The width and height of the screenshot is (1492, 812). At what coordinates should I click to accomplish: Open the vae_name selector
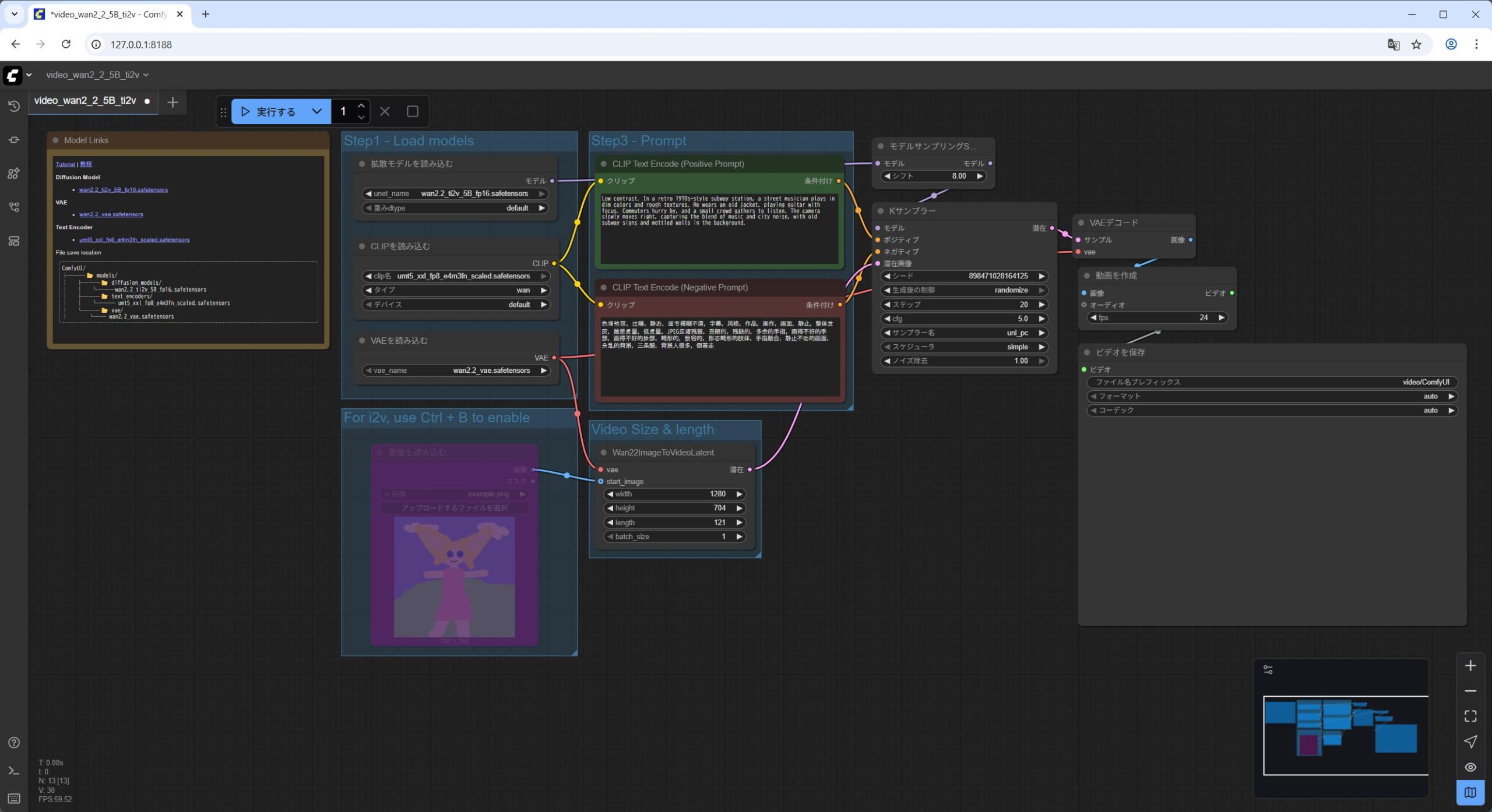tap(456, 370)
